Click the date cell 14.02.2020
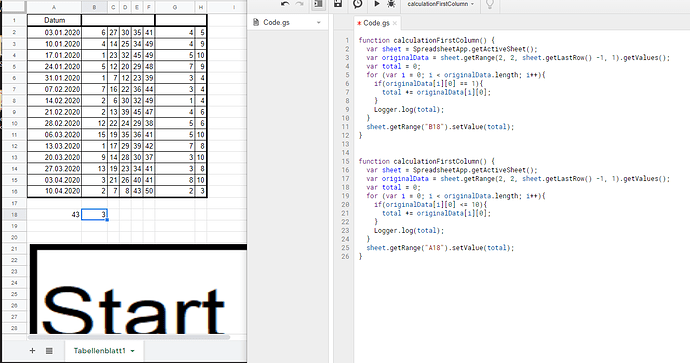690x363 pixels. tap(54, 100)
